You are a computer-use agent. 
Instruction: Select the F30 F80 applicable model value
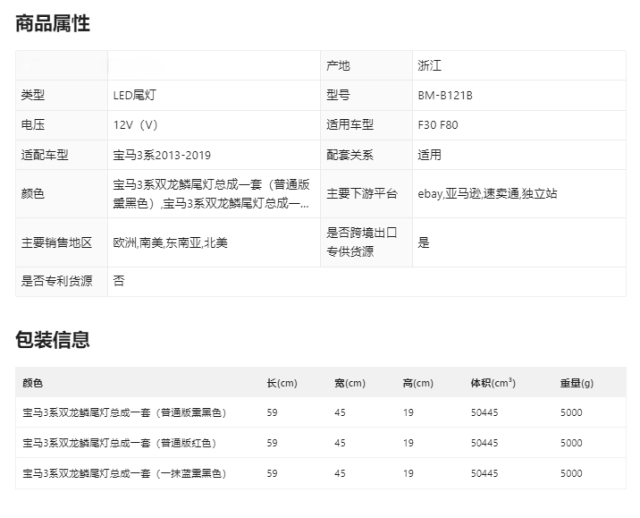tap(438, 126)
